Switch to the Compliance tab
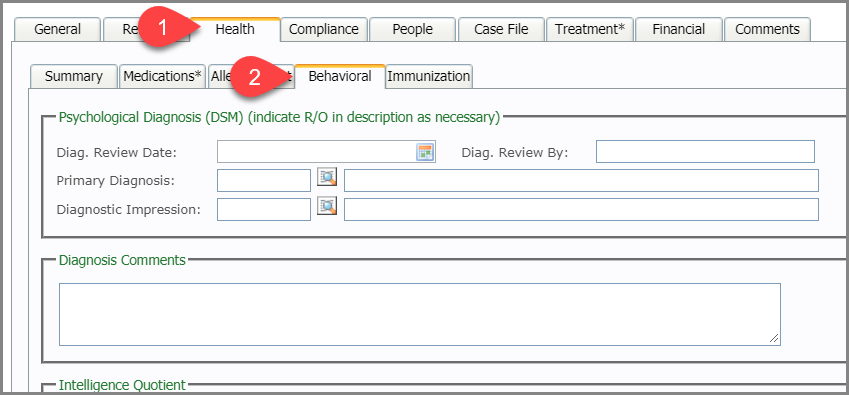Screen dimensions: 849x395 tap(324, 29)
